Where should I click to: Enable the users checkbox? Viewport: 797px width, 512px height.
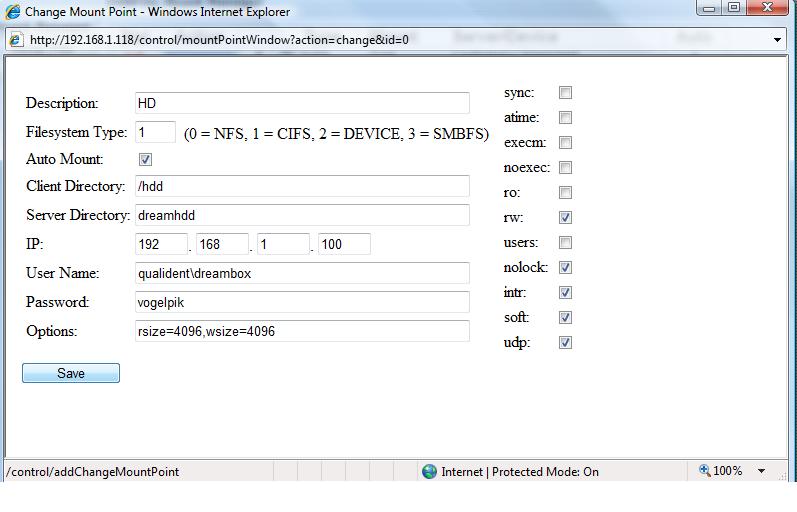pyautogui.click(x=565, y=243)
